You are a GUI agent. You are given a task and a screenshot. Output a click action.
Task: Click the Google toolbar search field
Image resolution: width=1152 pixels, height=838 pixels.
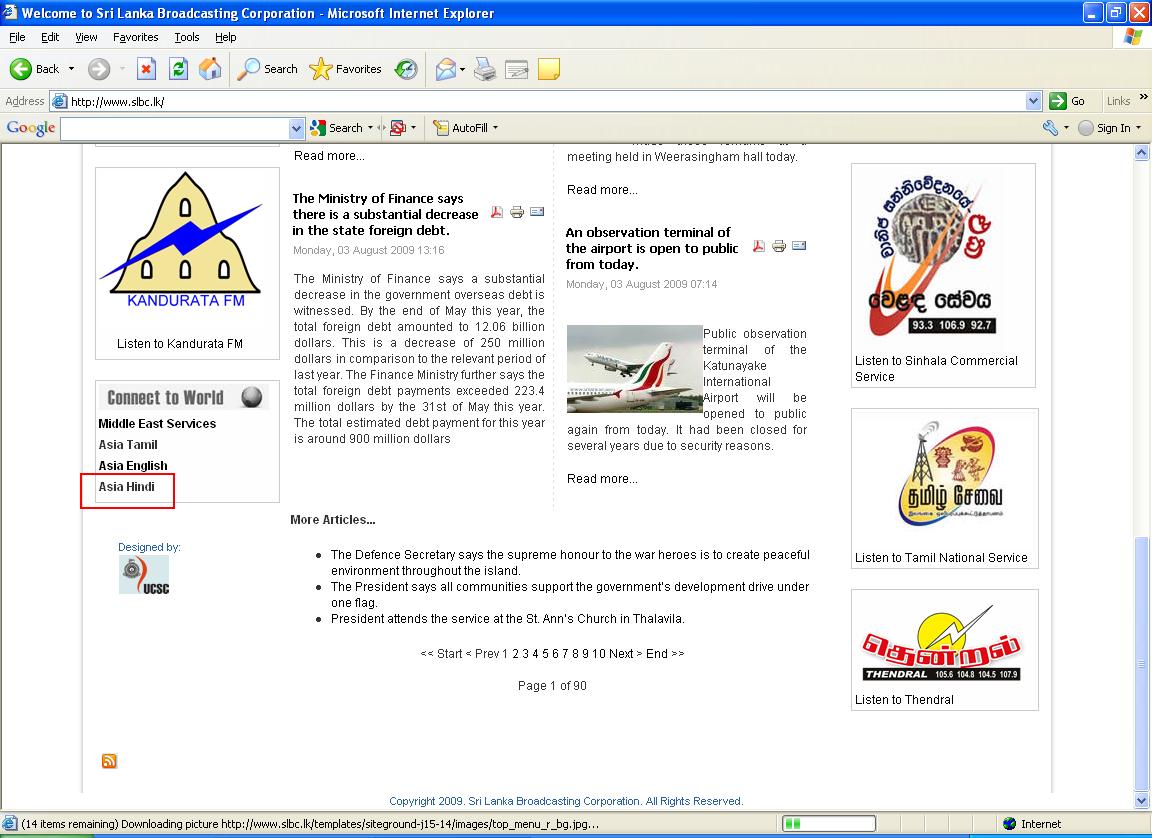click(x=175, y=128)
